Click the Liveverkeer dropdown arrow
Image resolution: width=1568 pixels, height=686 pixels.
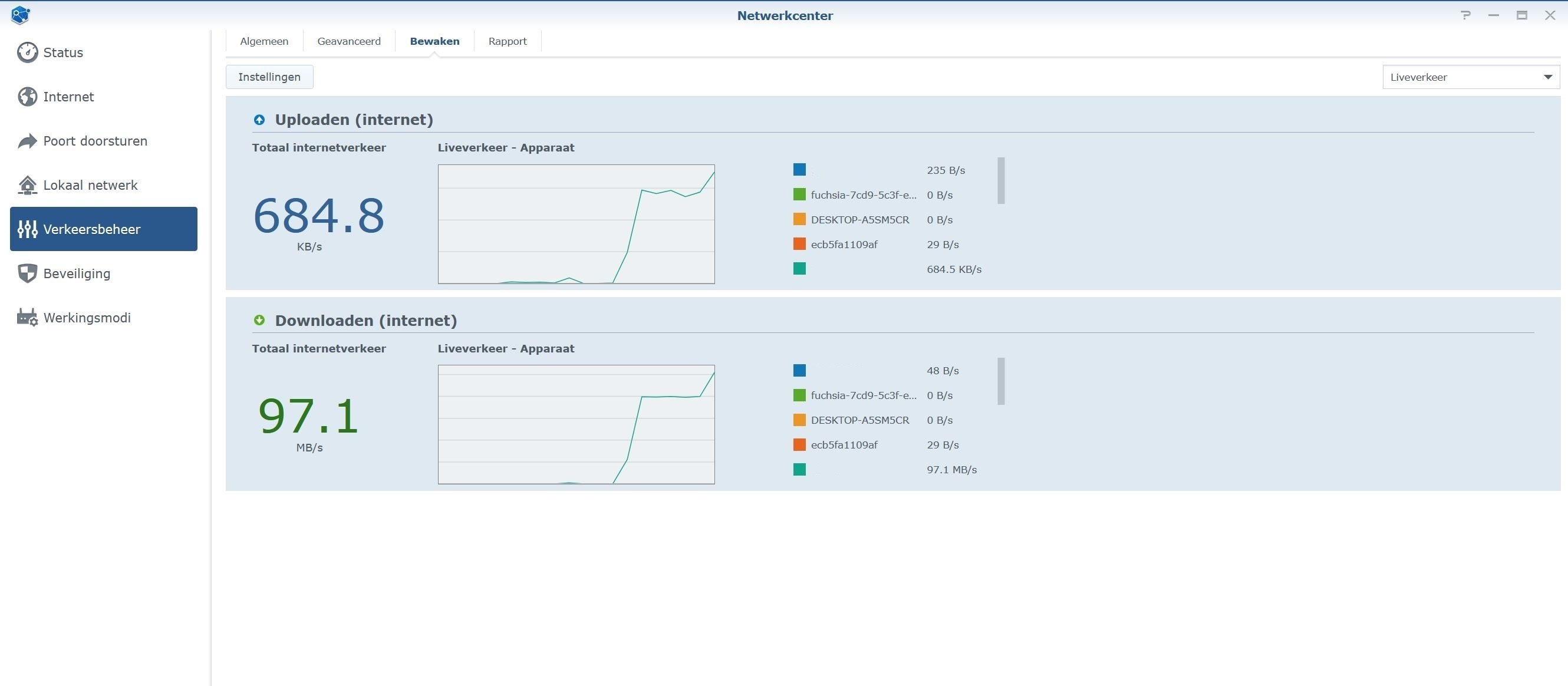[x=1547, y=77]
